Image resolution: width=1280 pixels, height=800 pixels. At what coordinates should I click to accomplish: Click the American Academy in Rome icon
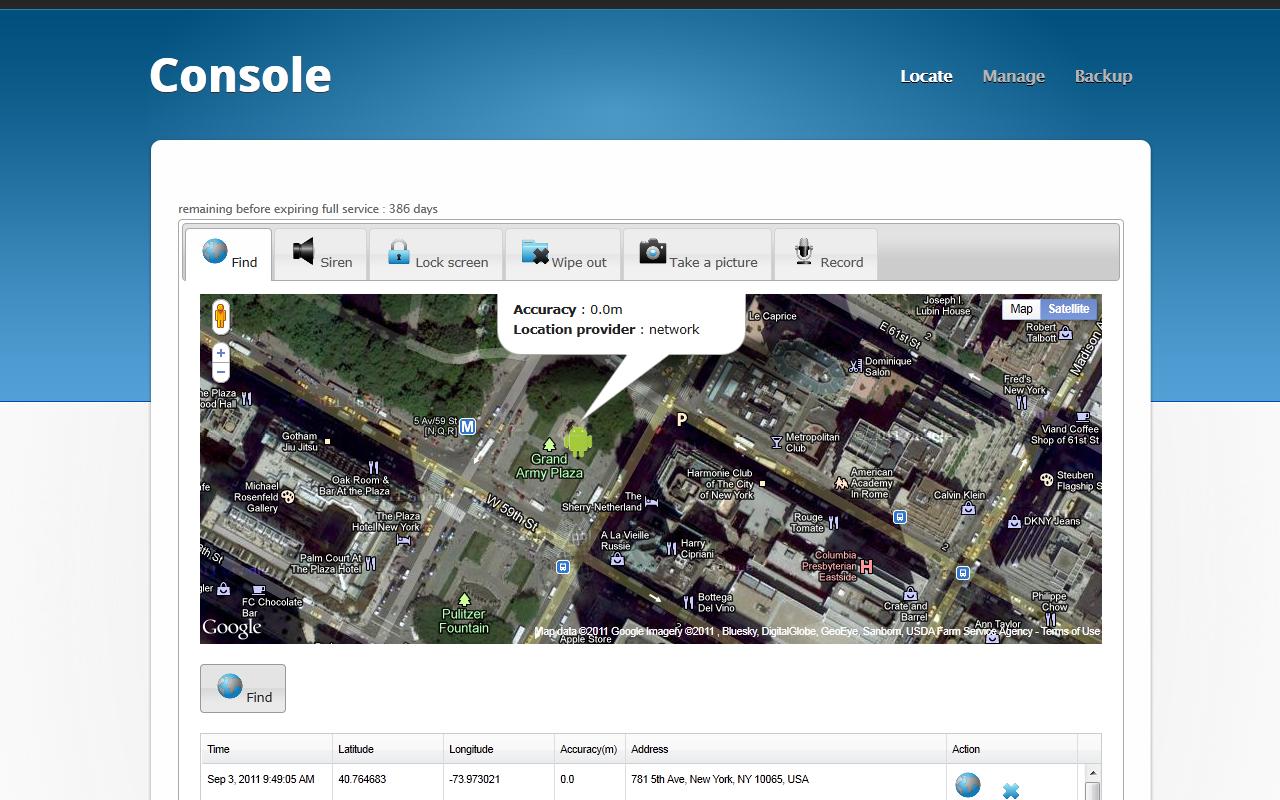[x=841, y=482]
